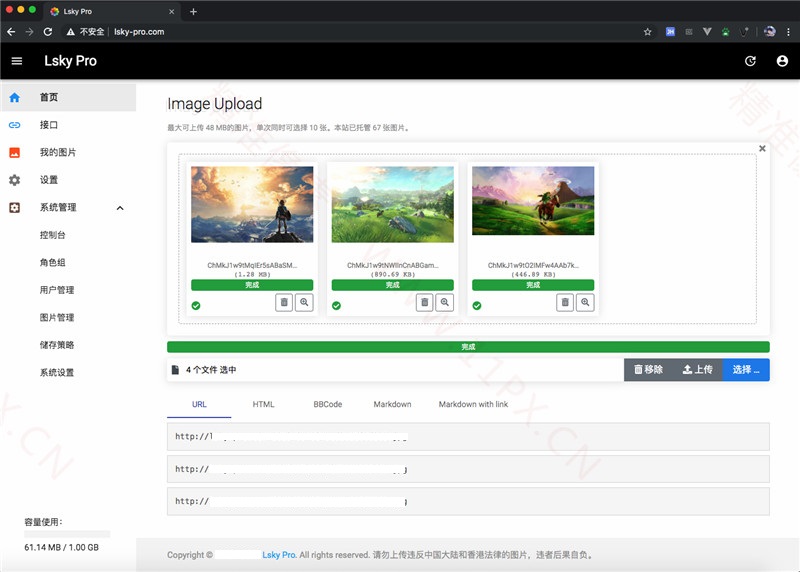The height and width of the screenshot is (572, 800).
Task: Click zoom icon on the third image
Action: [x=585, y=302]
